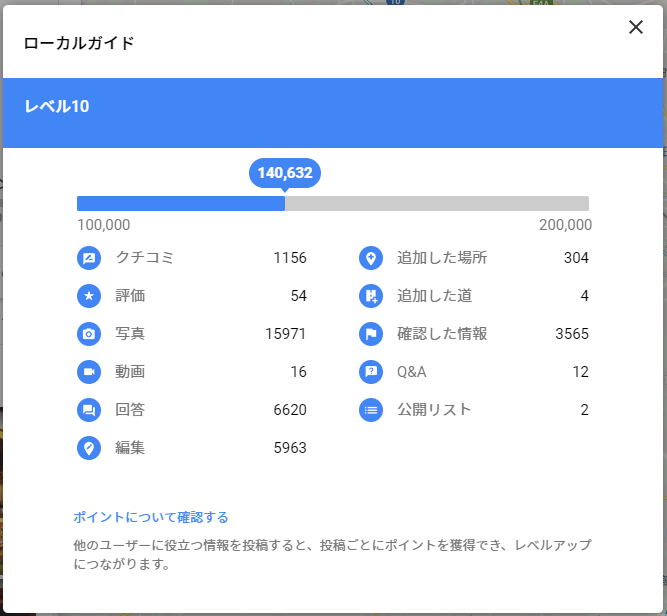Click the 動画 label
The width and height of the screenshot is (667, 616).
(130, 371)
